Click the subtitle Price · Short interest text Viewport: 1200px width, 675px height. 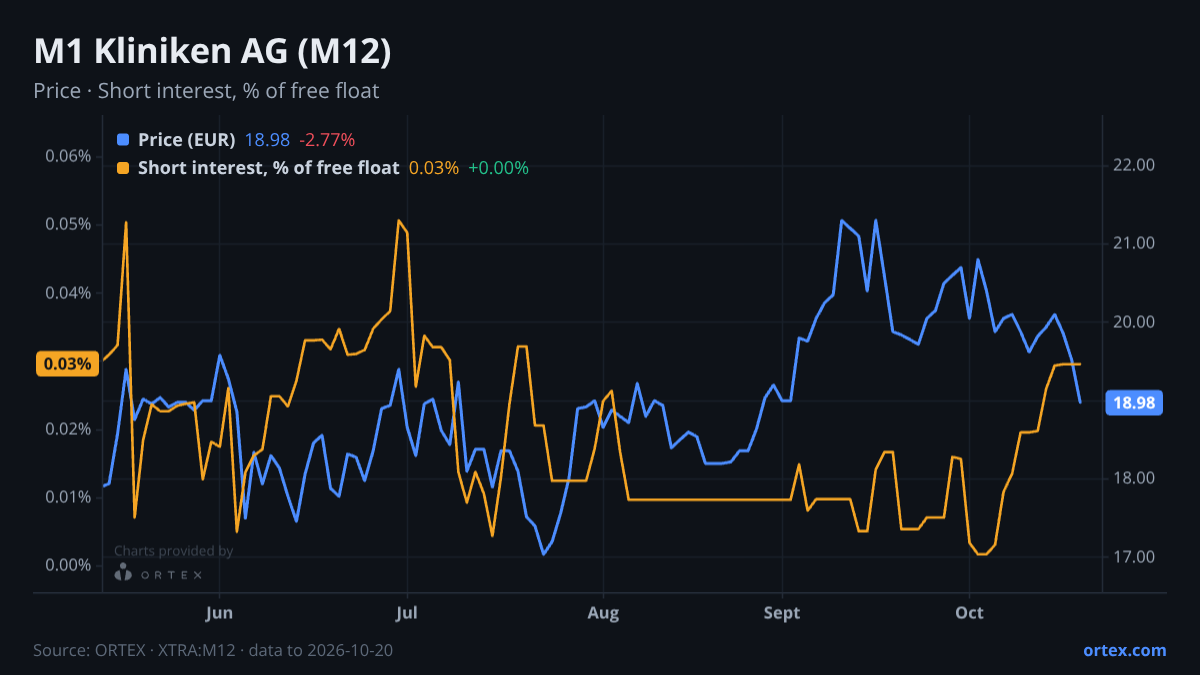click(206, 91)
